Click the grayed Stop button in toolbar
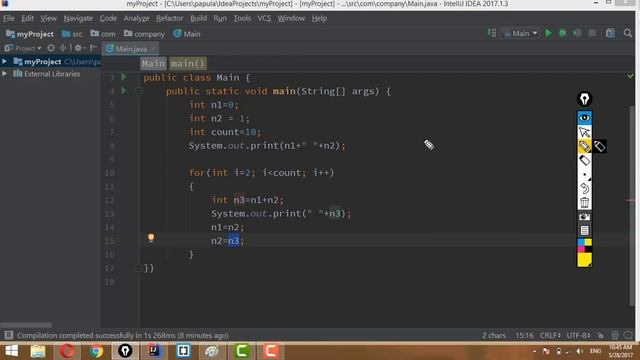Screen dimensions: 640x360 coord(592,33)
